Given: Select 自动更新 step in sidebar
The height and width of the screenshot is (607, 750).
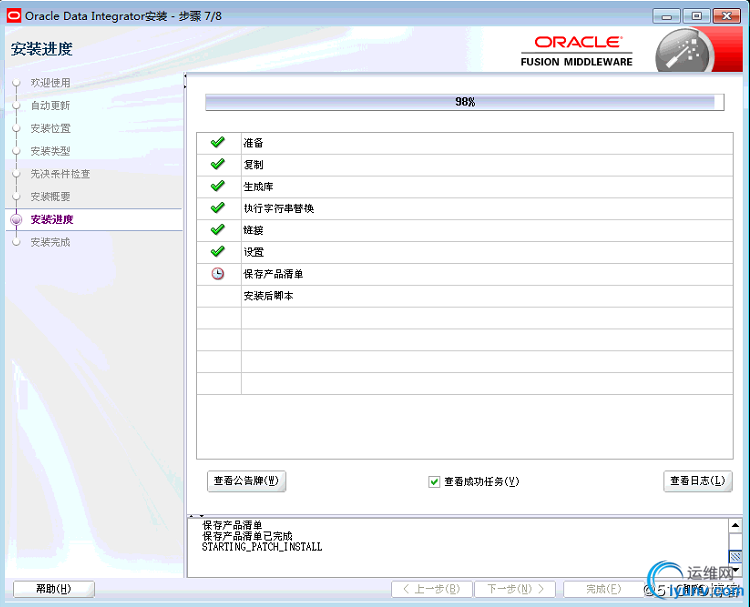Looking at the screenshot, I should point(50,105).
